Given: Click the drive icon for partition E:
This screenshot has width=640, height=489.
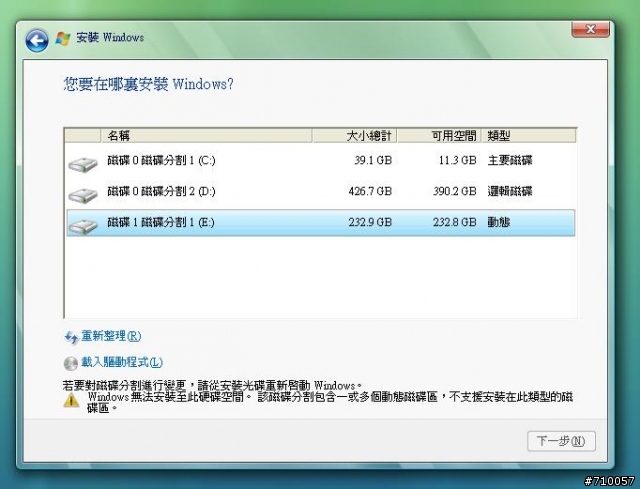Looking at the screenshot, I should pyautogui.click(x=83, y=226).
